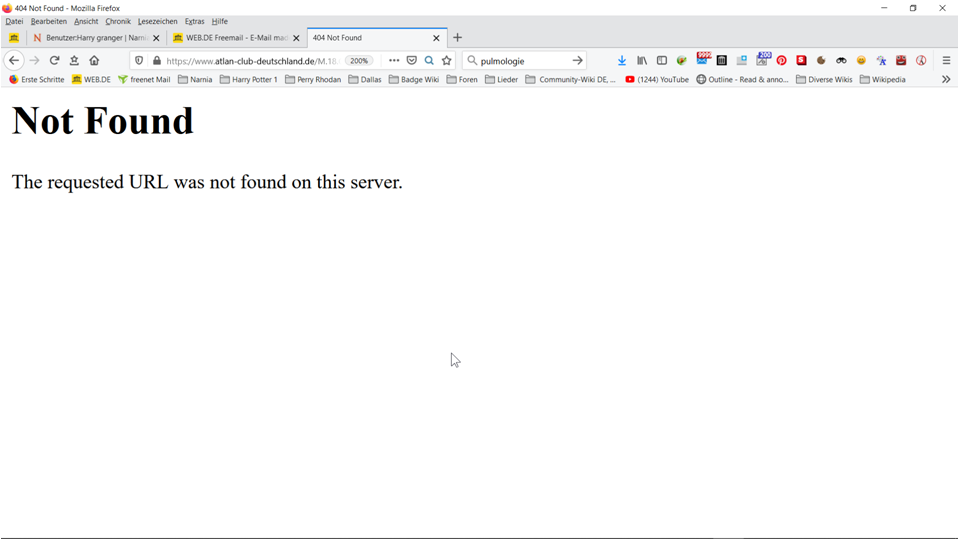Open the Erste Schritte bookmark
959x540 pixels.
tap(37, 80)
